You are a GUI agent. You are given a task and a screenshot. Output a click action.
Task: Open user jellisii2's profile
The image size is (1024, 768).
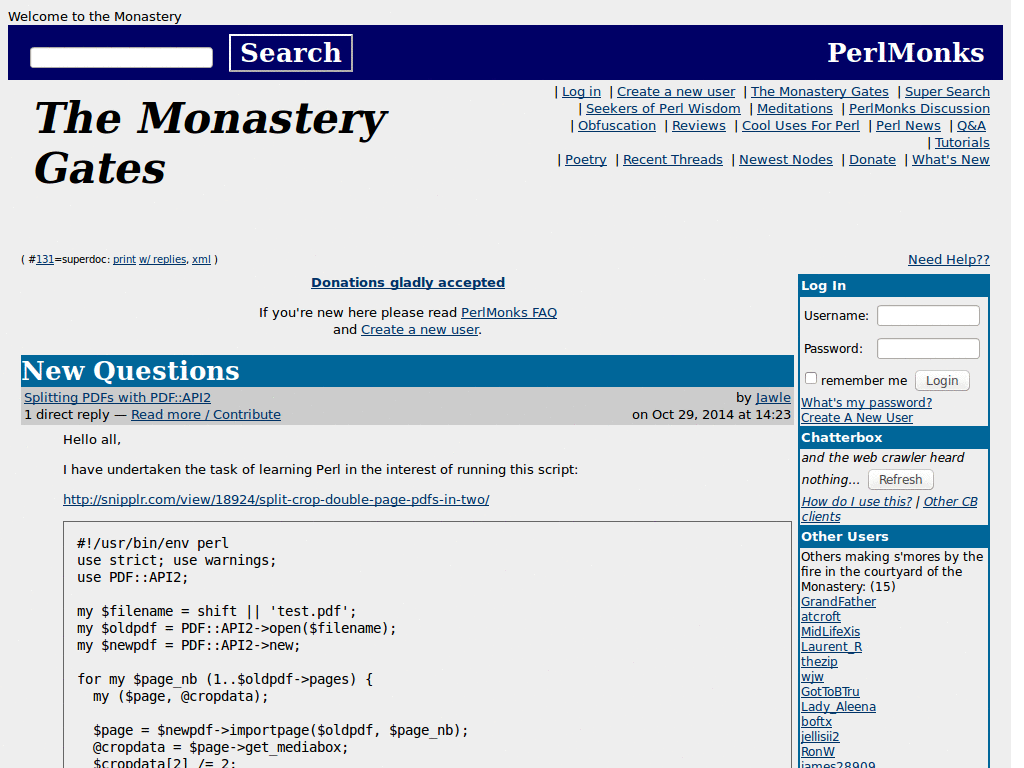pos(820,736)
